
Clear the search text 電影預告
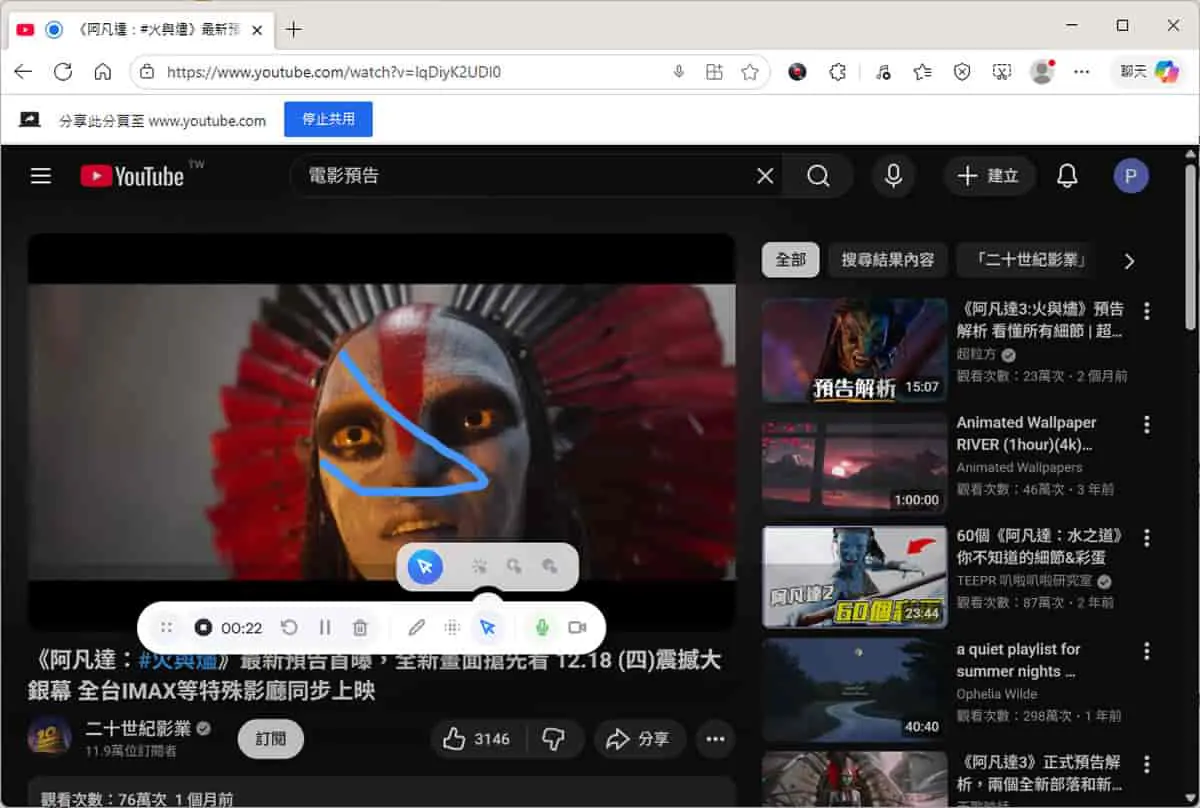(x=765, y=177)
